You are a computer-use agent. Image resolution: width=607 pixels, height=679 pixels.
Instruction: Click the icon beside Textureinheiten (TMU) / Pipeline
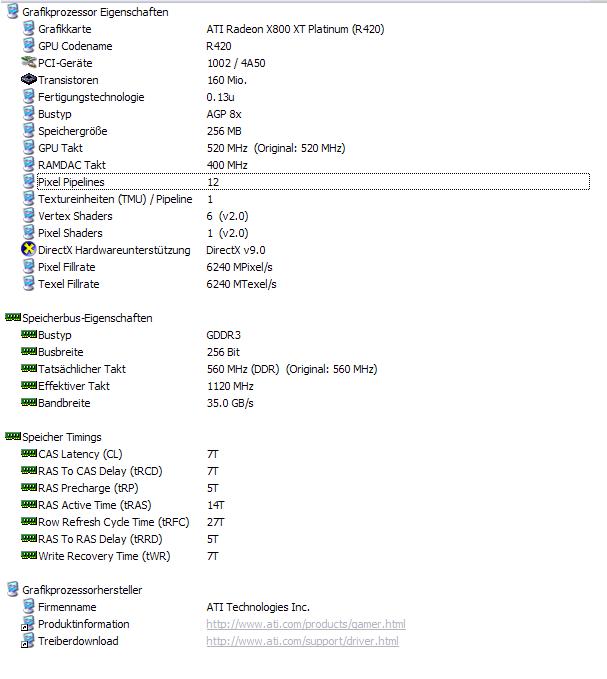(x=29, y=199)
